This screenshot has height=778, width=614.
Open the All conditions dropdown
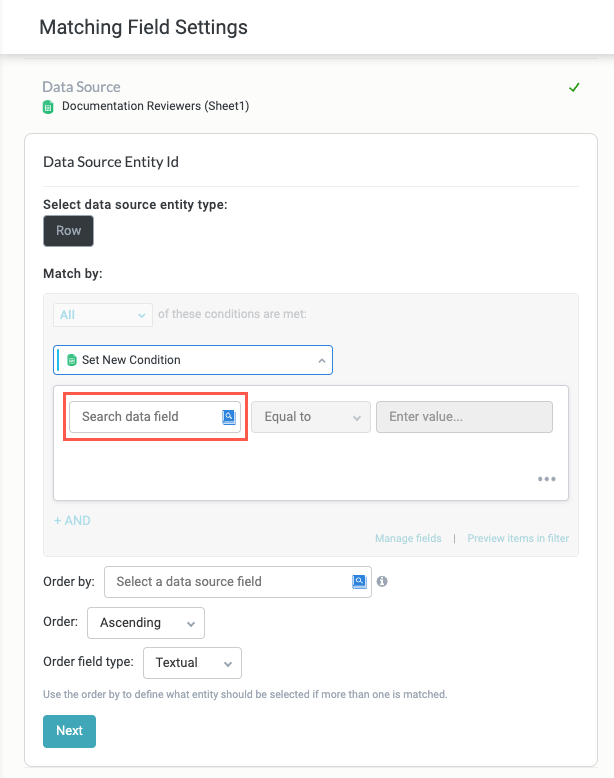(x=102, y=314)
